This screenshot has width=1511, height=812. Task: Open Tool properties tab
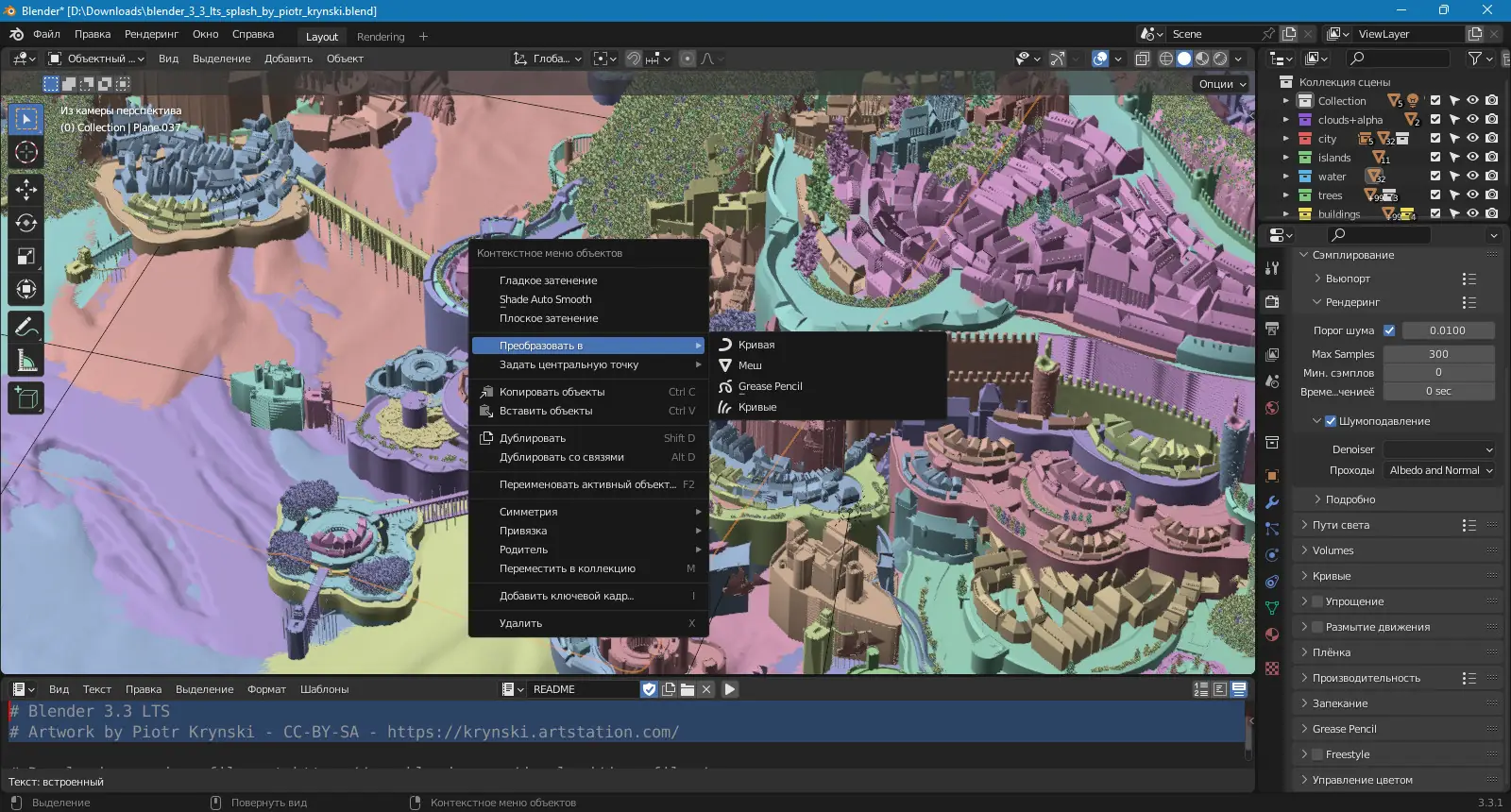click(1272, 268)
